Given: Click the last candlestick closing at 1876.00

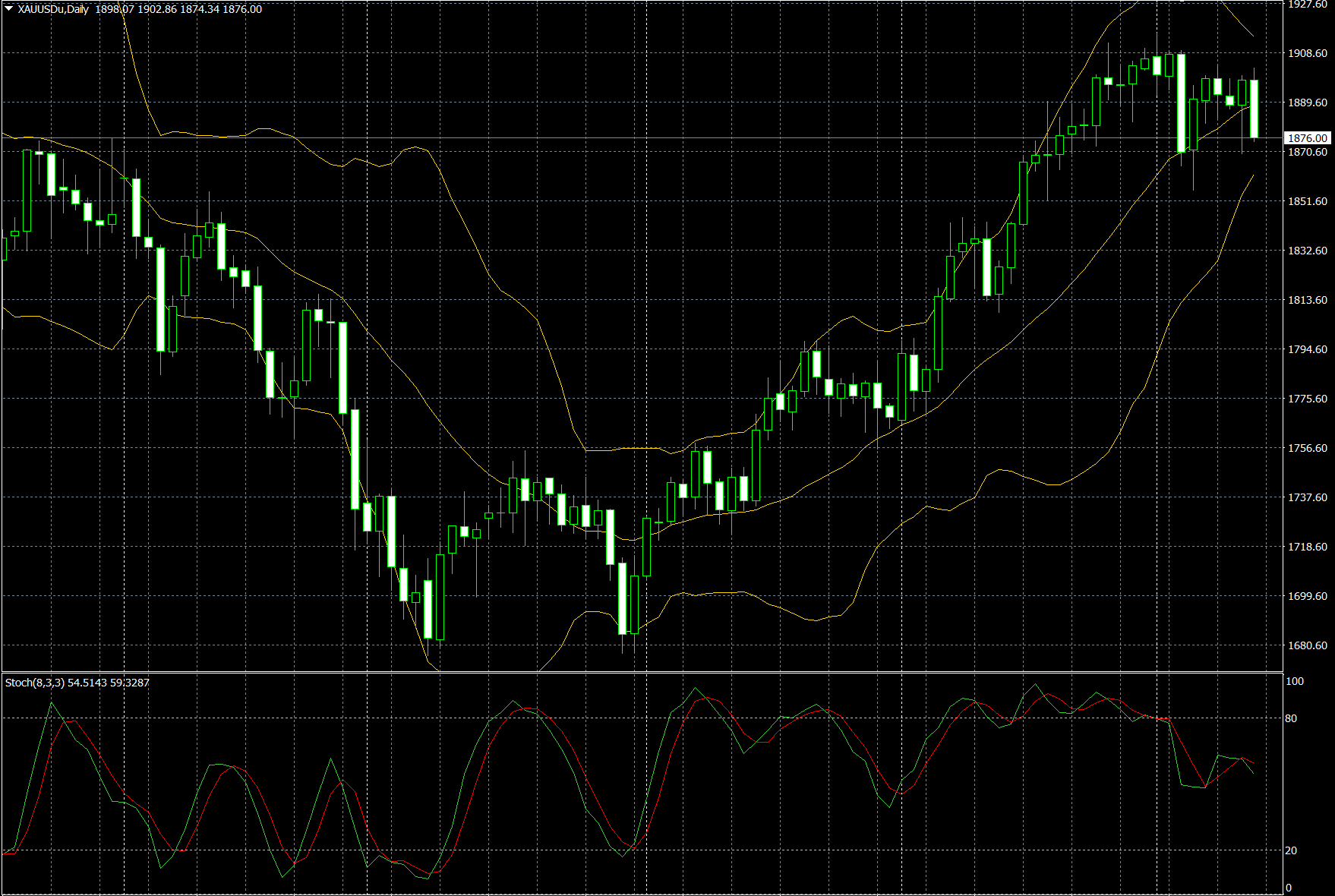Looking at the screenshot, I should point(1254,109).
